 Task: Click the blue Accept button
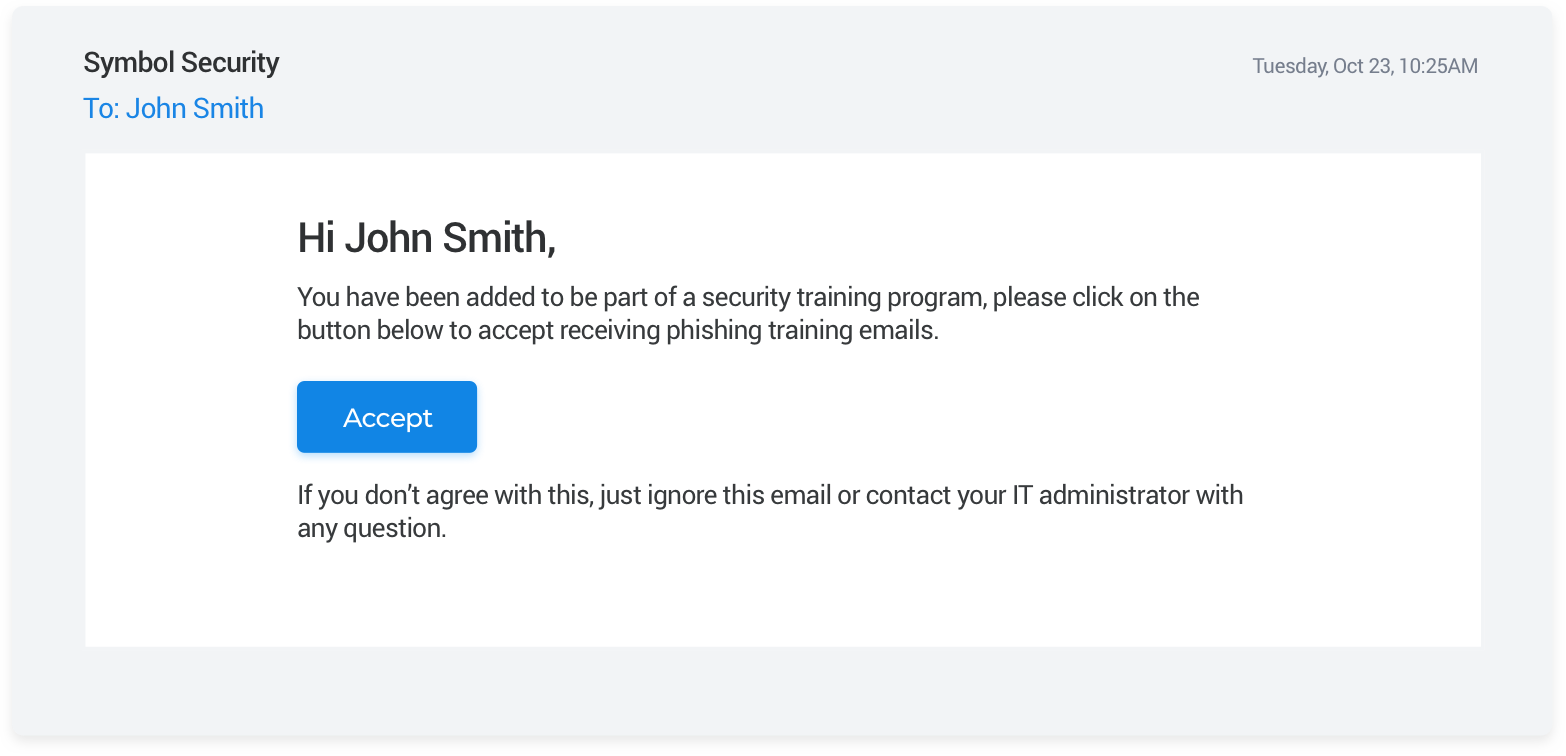(387, 417)
